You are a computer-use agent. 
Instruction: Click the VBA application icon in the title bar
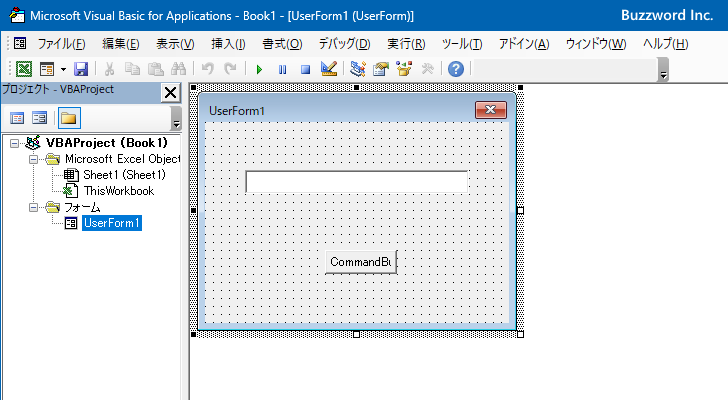17,15
